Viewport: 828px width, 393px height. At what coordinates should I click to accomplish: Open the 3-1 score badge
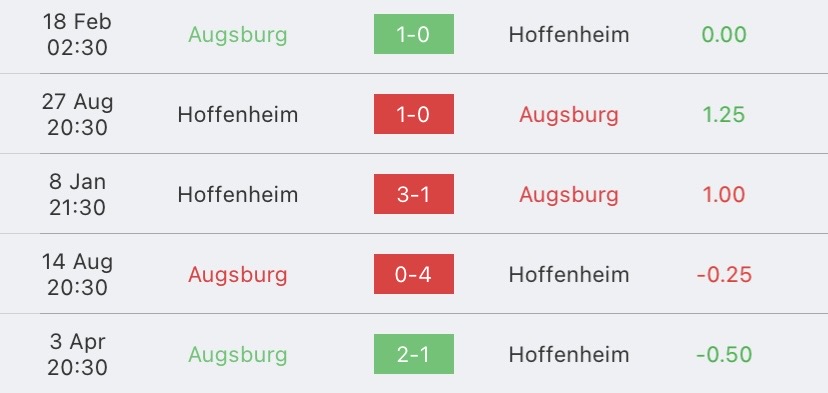pos(413,194)
